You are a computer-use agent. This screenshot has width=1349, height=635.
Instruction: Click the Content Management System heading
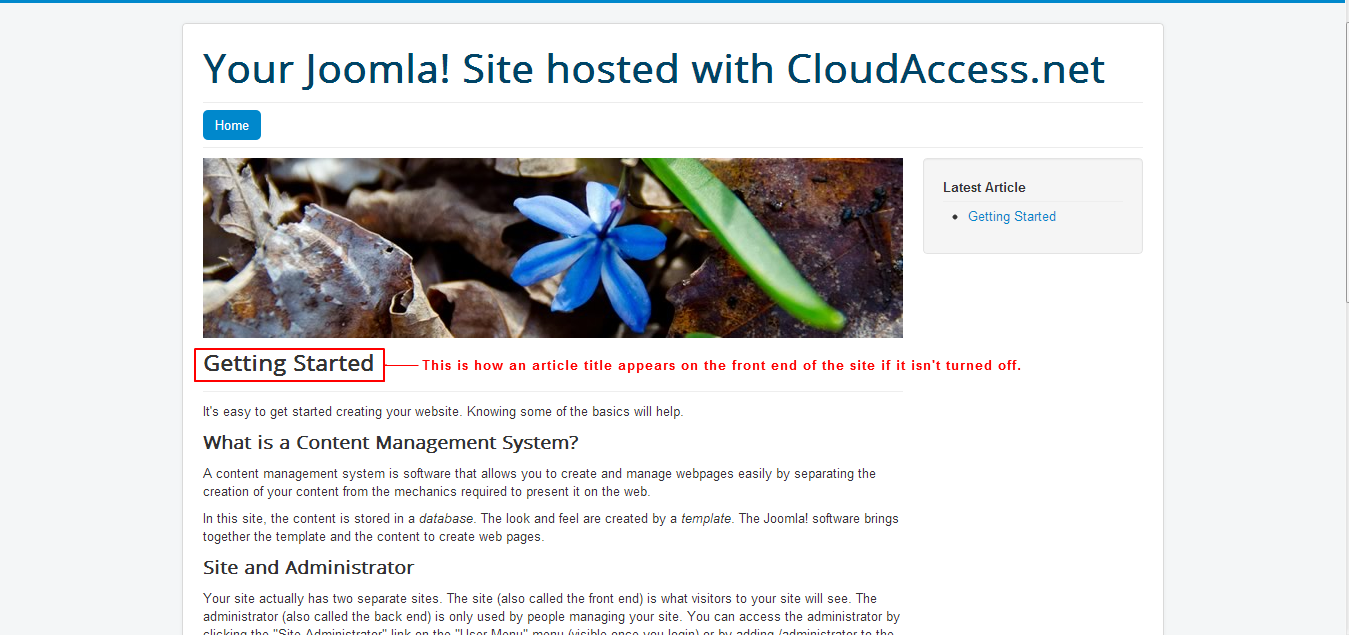pyautogui.click(x=391, y=442)
